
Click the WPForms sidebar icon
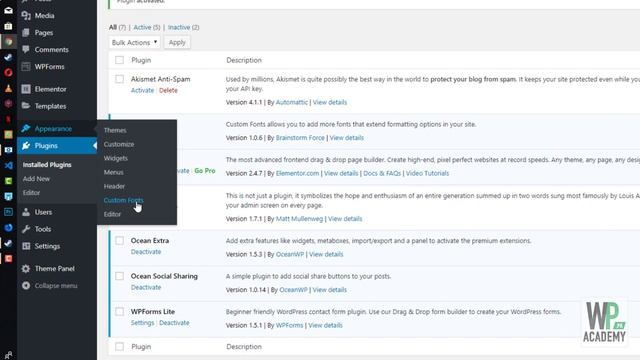tap(26, 66)
